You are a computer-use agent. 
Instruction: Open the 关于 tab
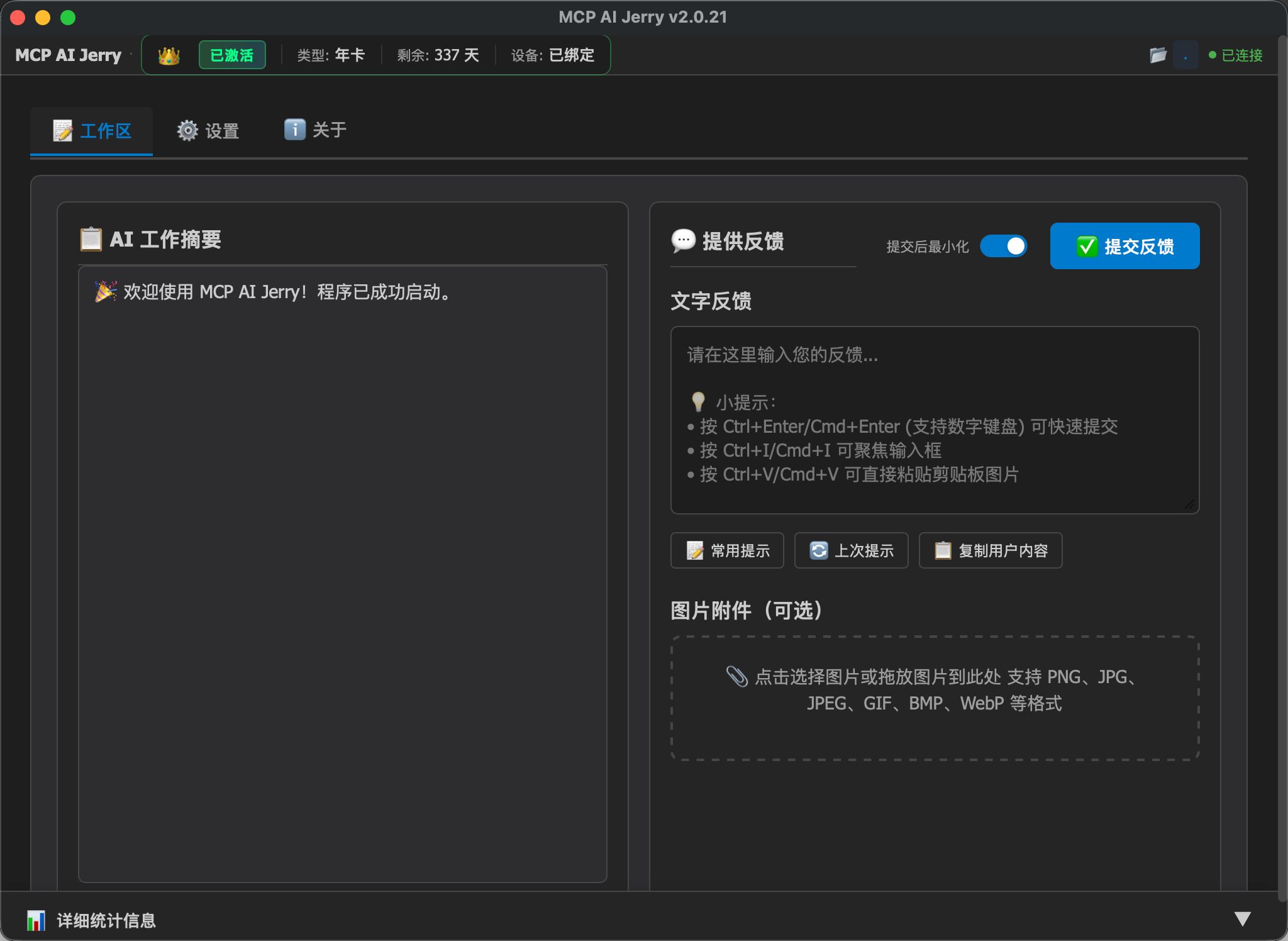click(x=316, y=130)
